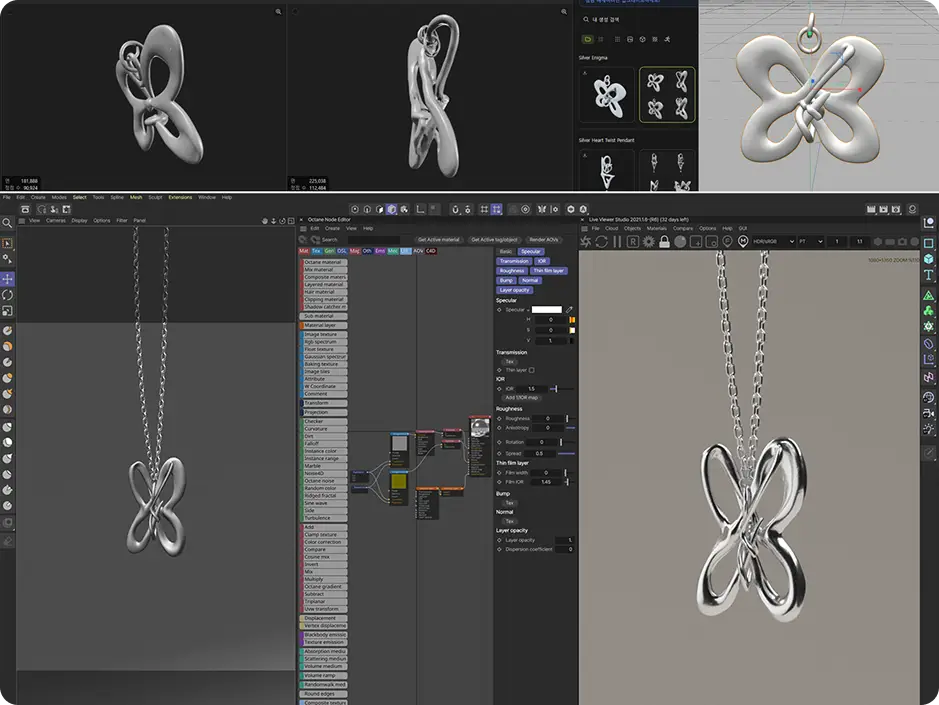Click the Add S/IOR map button
The width and height of the screenshot is (939, 705).
pyautogui.click(x=521, y=398)
